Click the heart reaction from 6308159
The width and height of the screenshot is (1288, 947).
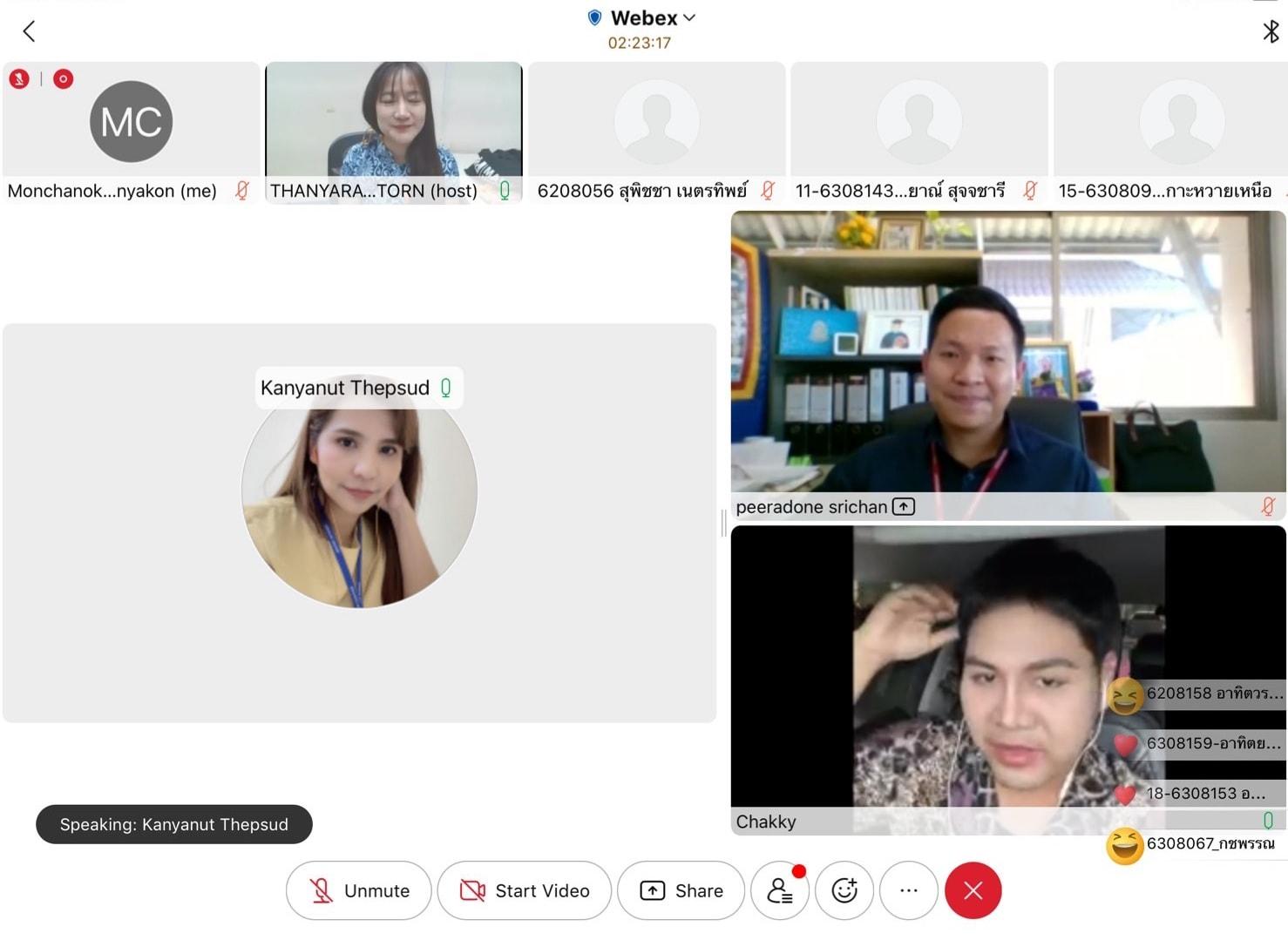pos(1125,745)
